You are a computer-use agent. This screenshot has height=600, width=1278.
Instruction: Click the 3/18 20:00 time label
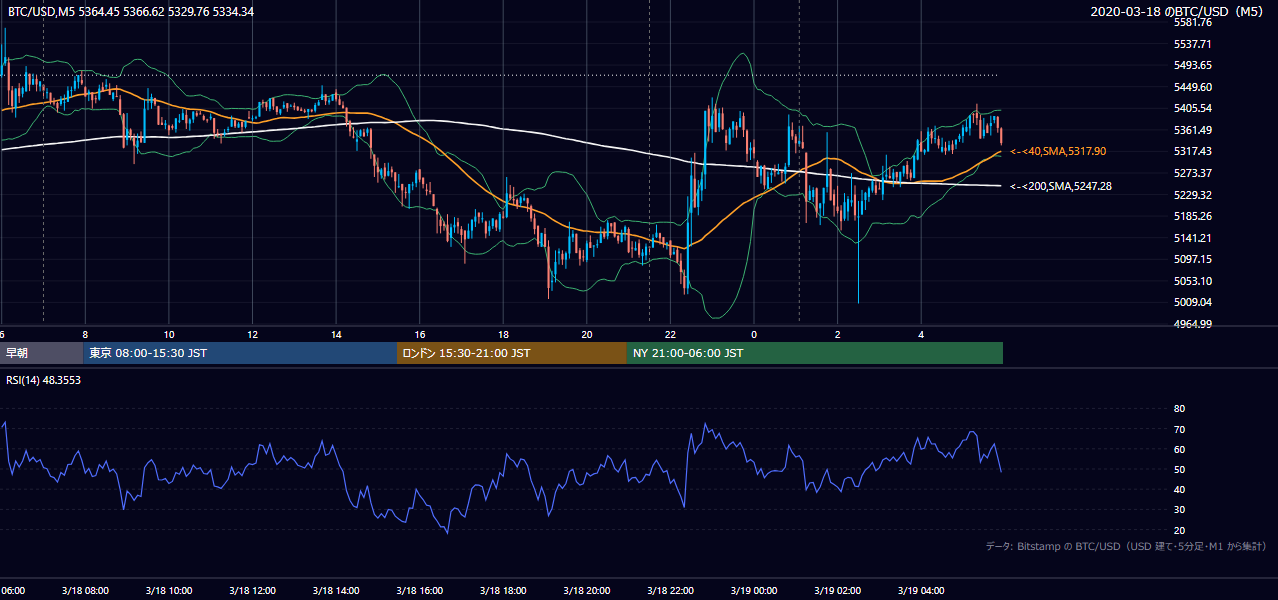coord(587,590)
